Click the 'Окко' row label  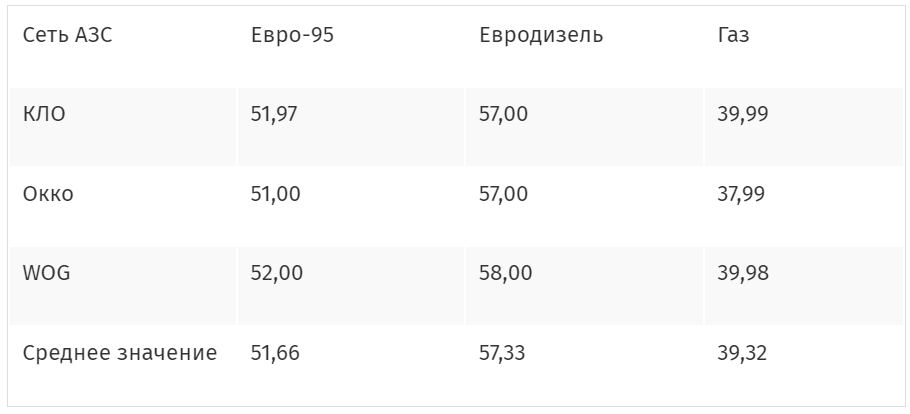click(x=48, y=194)
